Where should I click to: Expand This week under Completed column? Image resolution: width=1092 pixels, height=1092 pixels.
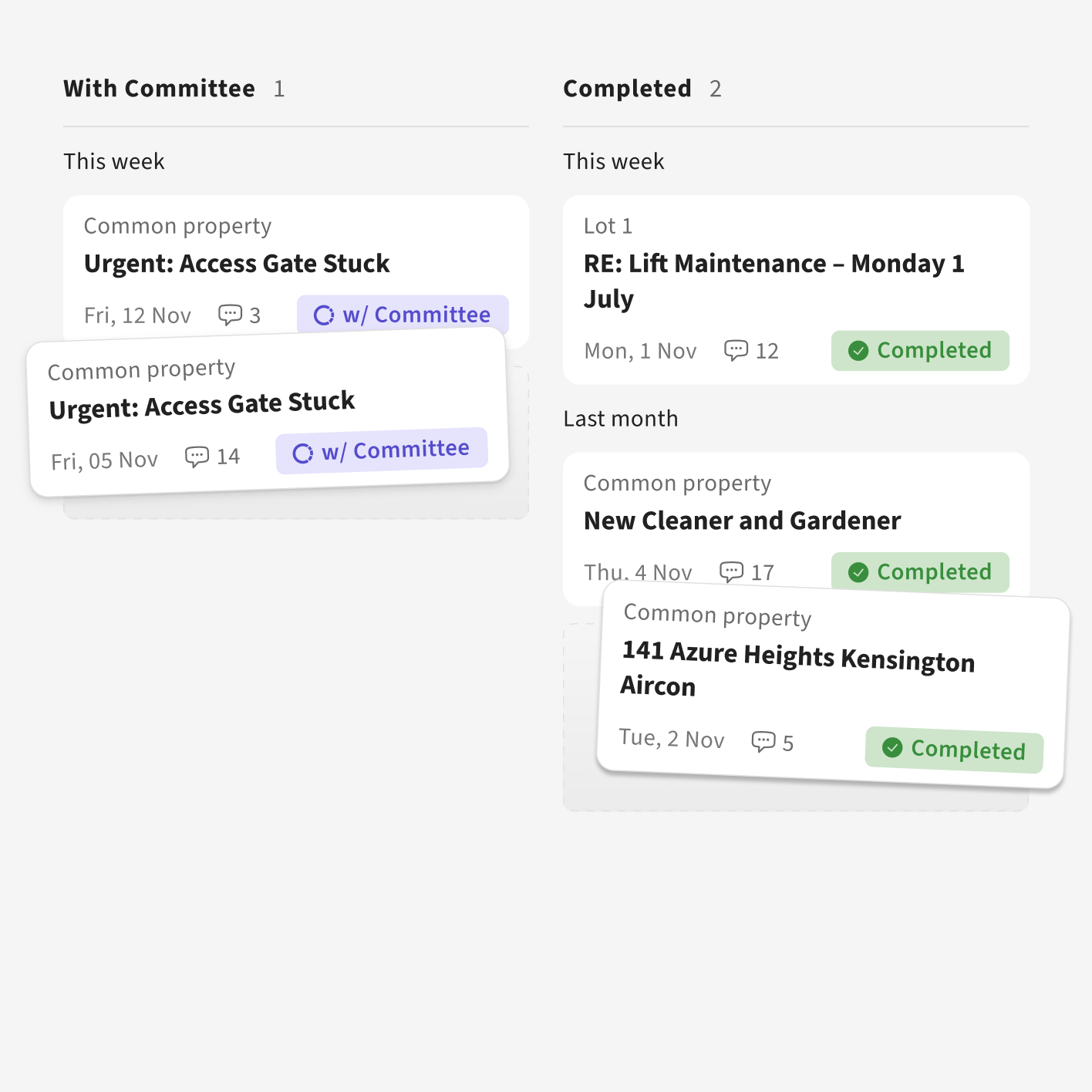613,161
